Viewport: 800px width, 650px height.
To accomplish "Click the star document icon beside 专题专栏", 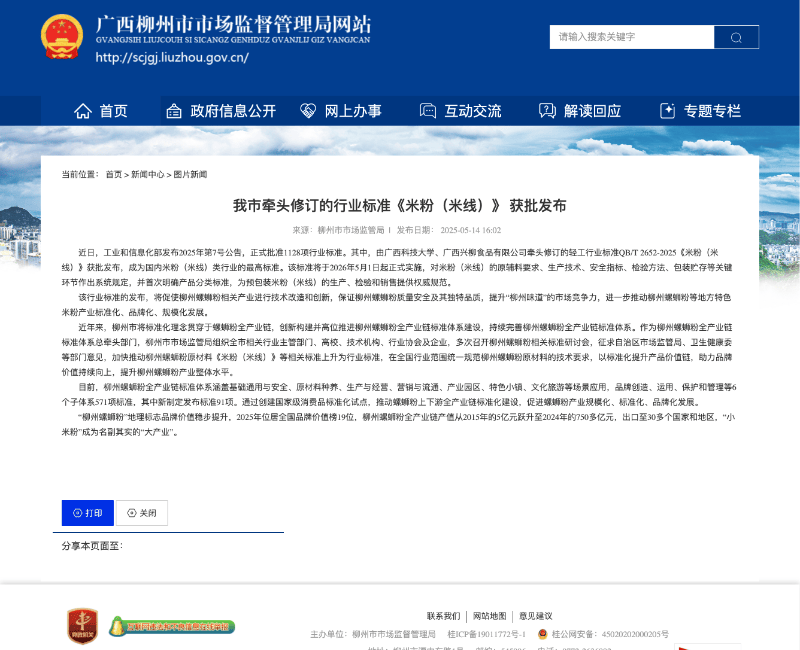I will coord(667,111).
